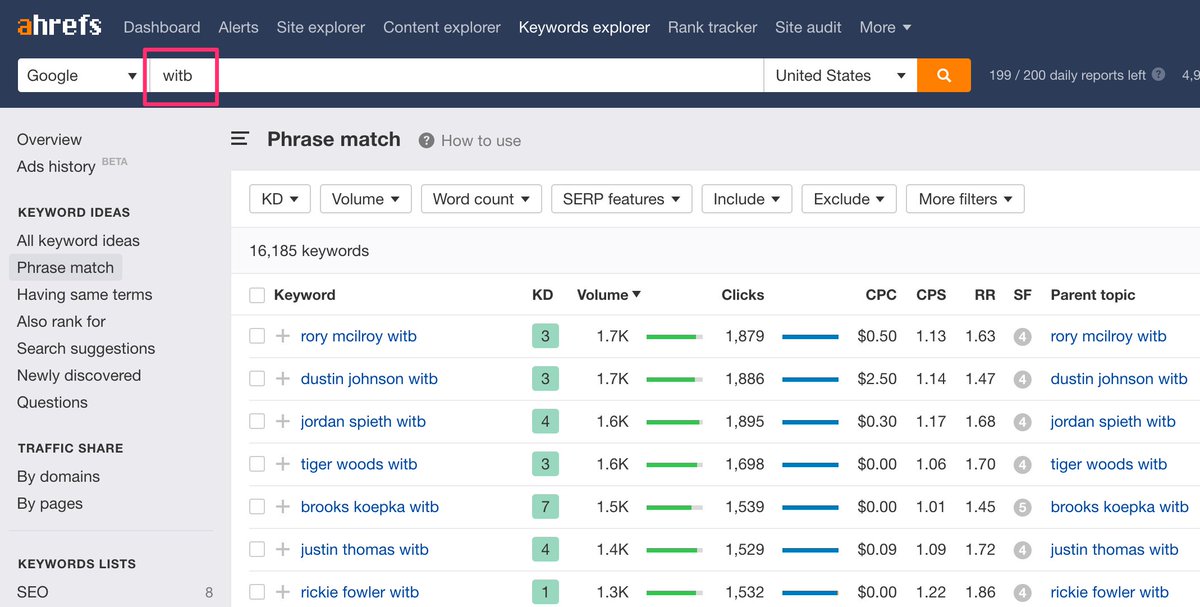The image size is (1200, 607).
Task: Open SERP features badge for brooks koepka witb
Action: 1022,507
